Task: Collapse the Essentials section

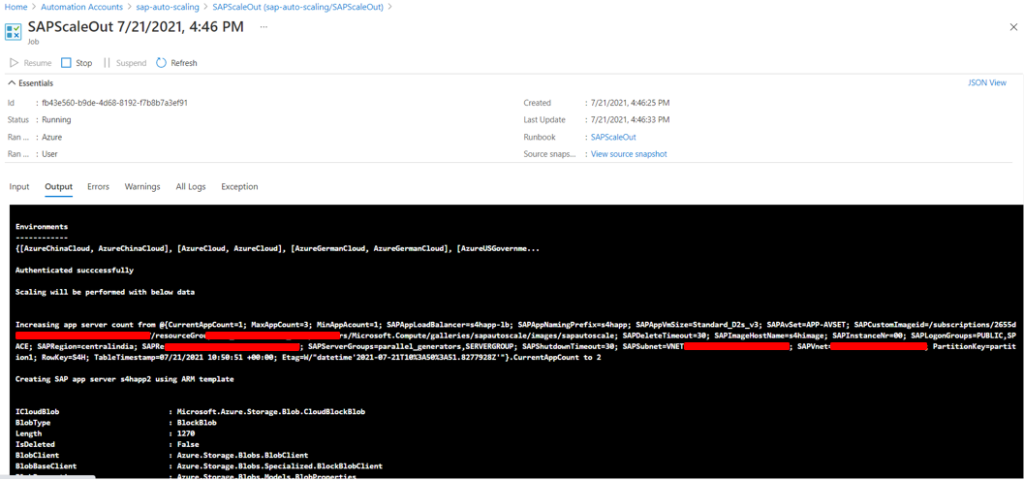Action: (30, 84)
